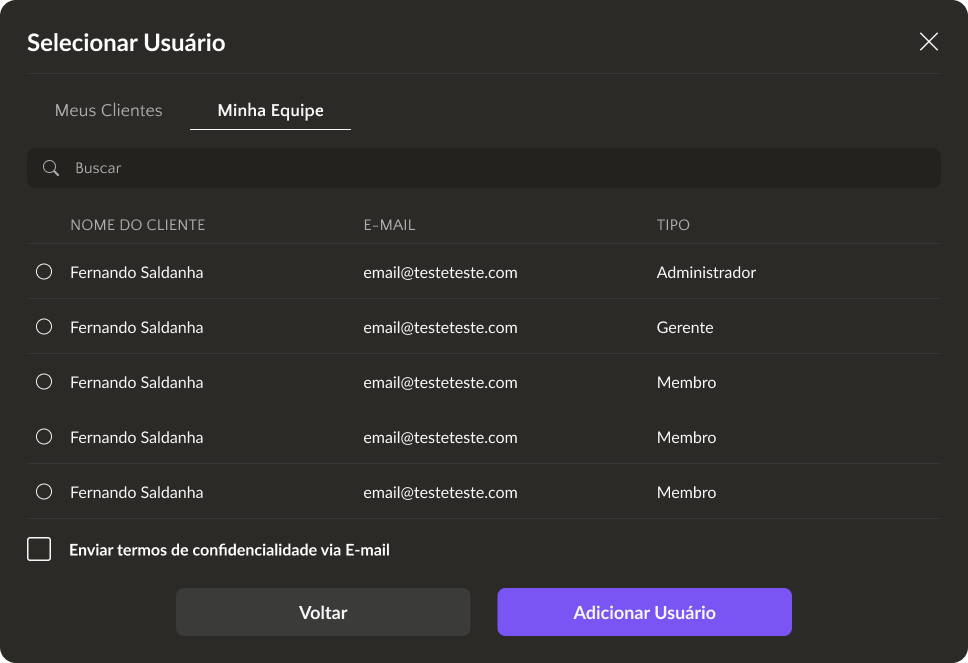Select the third row's radio button

click(x=44, y=382)
